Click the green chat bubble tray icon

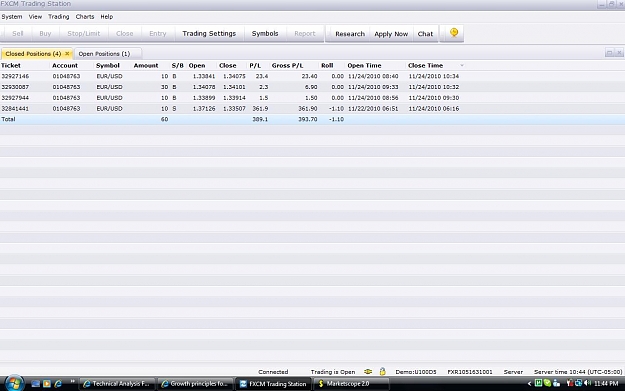pos(547,383)
